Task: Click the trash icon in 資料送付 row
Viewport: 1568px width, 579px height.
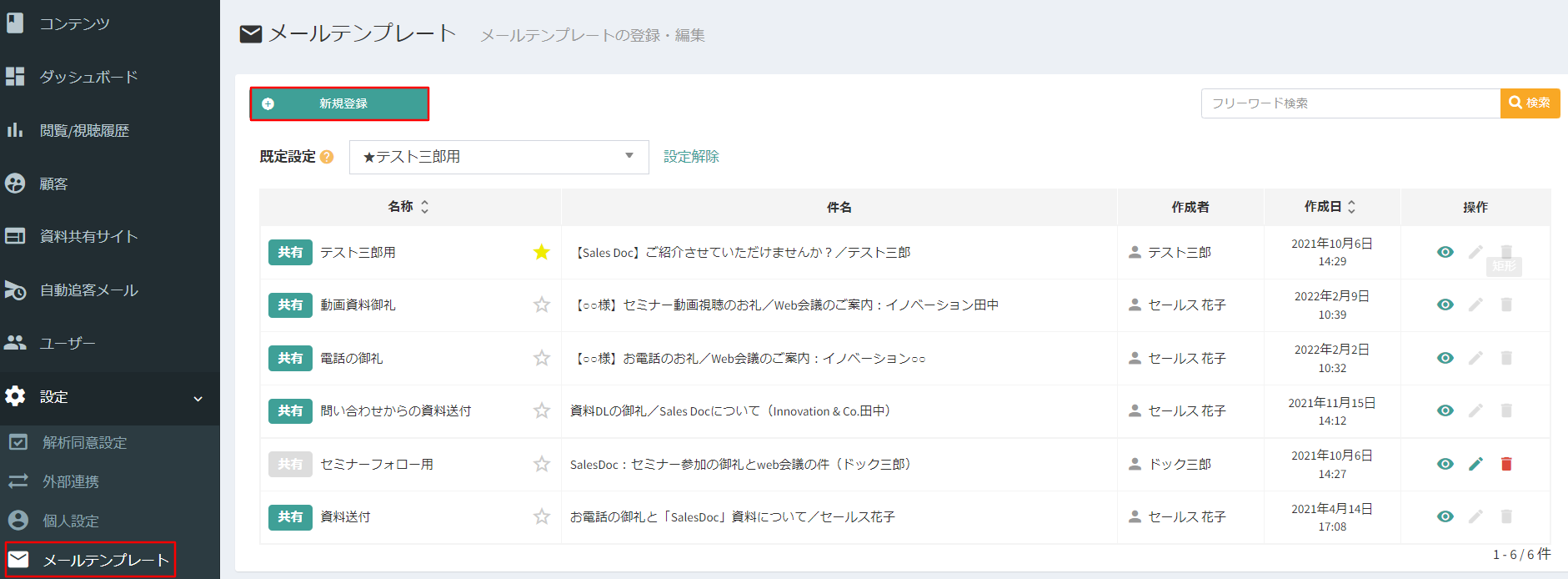Action: (1506, 516)
